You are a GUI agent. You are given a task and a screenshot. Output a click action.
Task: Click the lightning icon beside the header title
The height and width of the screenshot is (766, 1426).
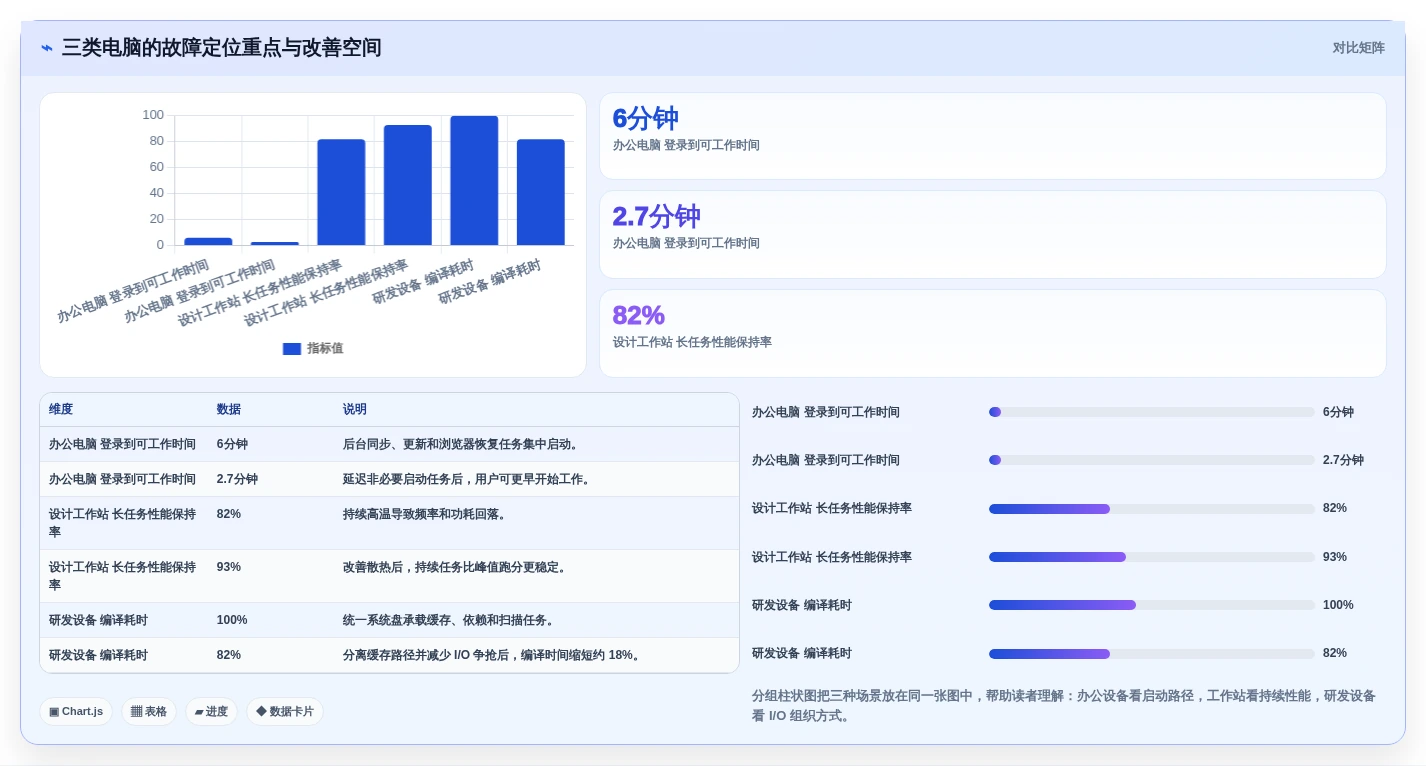click(x=47, y=48)
